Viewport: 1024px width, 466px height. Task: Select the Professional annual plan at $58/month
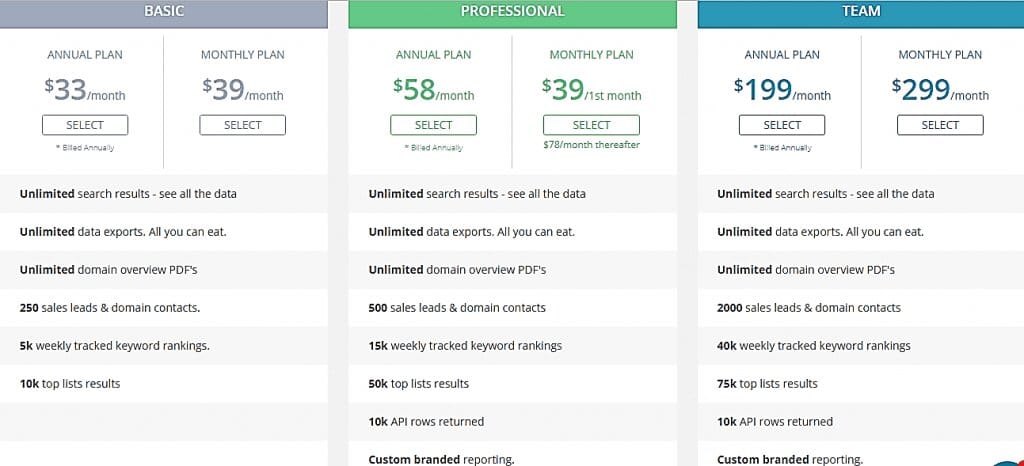point(433,125)
